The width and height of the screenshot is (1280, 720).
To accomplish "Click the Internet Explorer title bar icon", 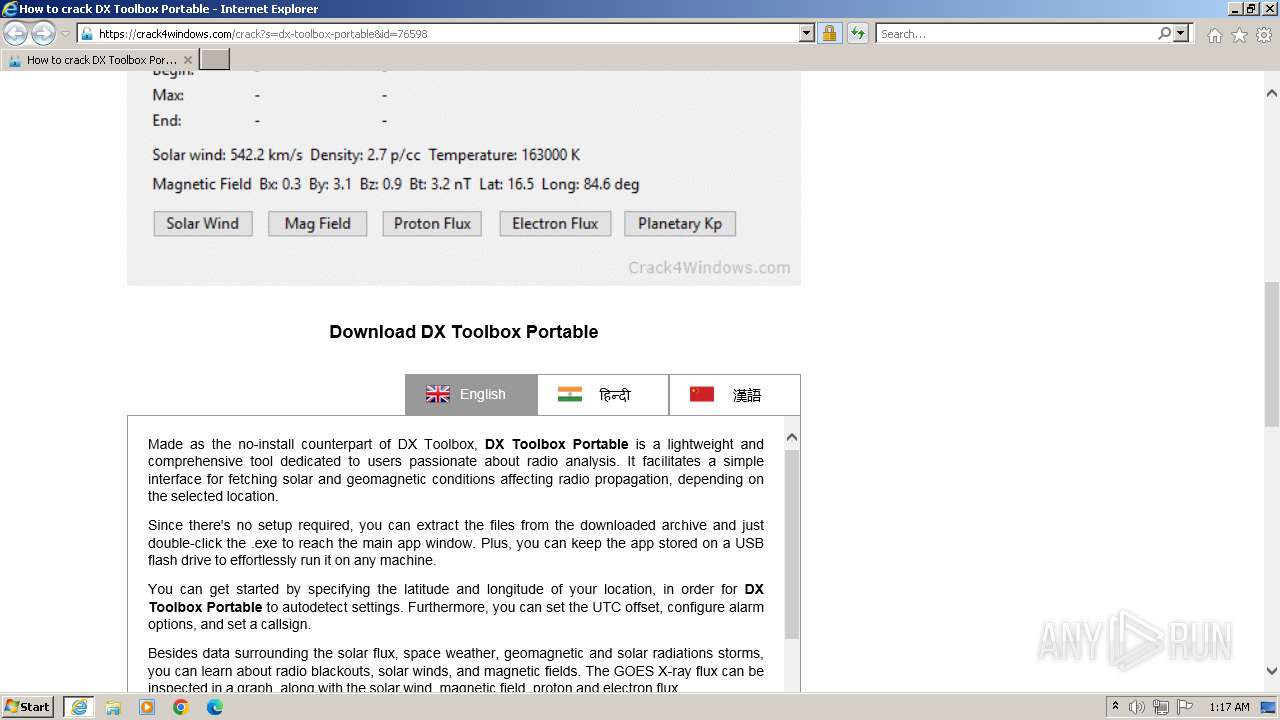I will (9, 9).
